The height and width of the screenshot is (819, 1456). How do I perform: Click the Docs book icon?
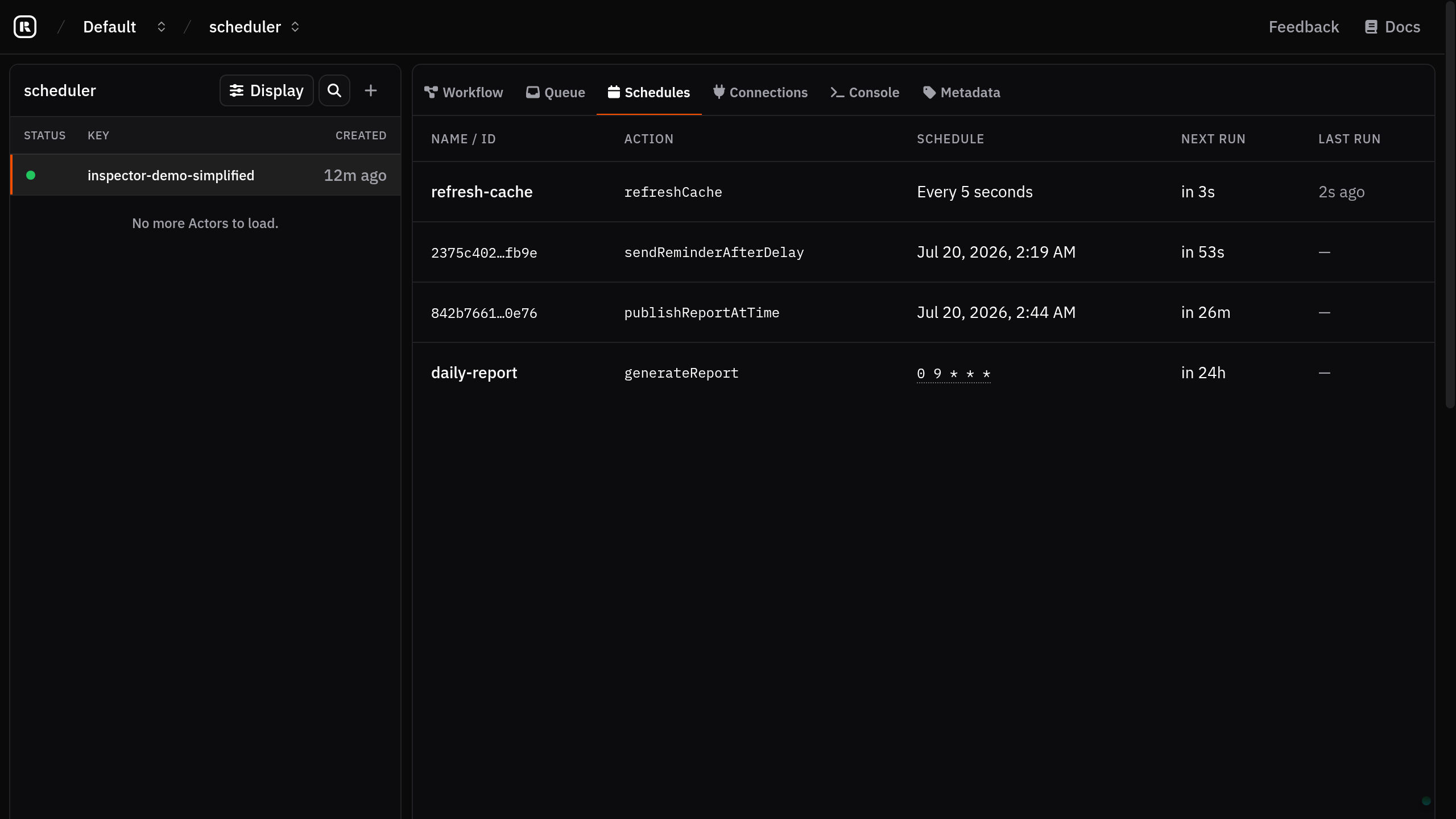click(x=1371, y=27)
